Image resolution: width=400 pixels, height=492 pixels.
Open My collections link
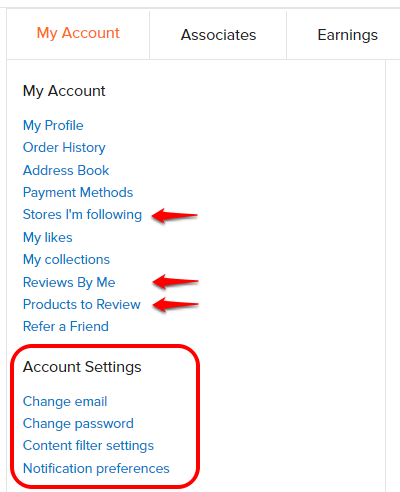[66, 260]
